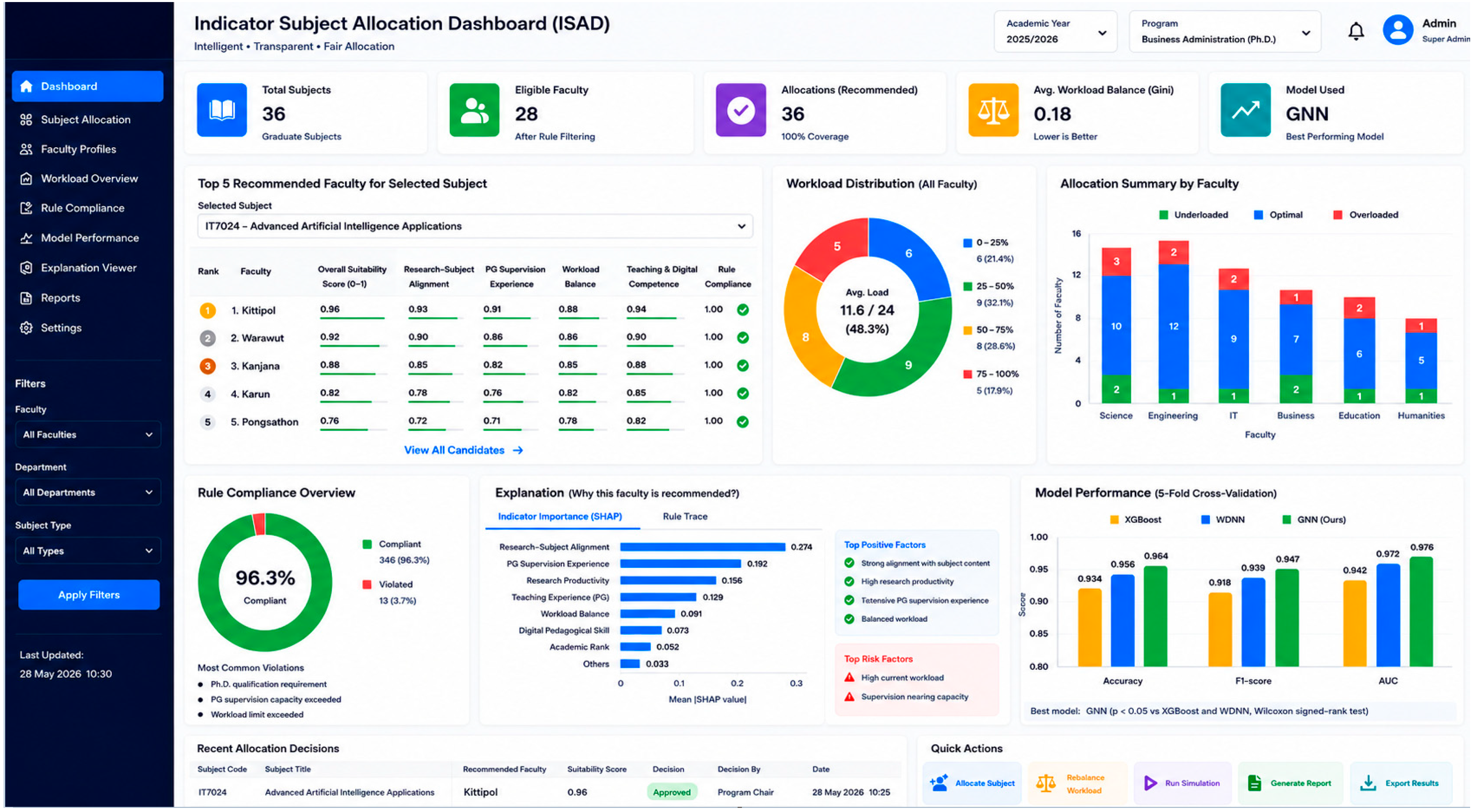The height and width of the screenshot is (812, 1478).
Task: Open Workload Overview in sidebar
Action: click(89, 178)
